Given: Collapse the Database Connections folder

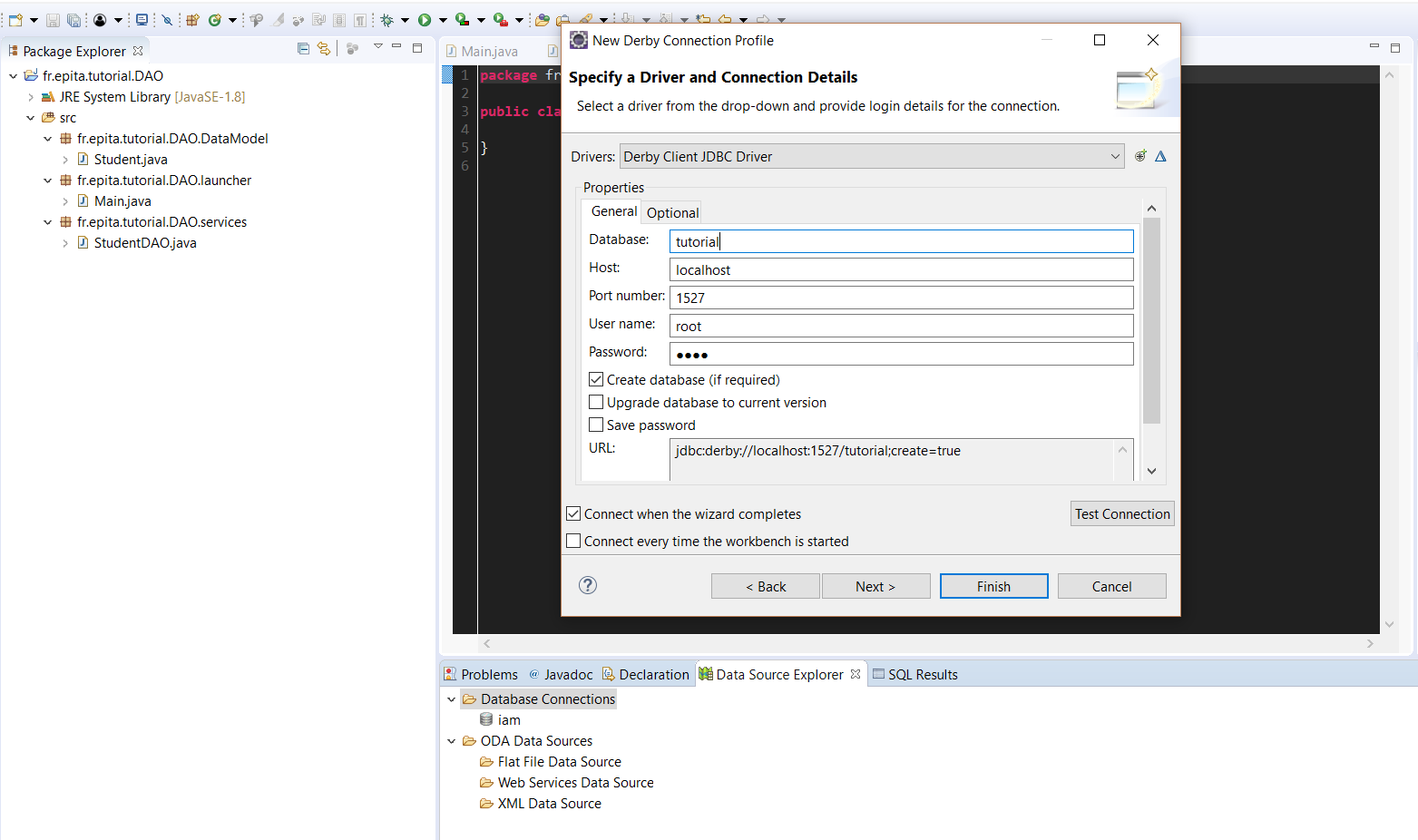Looking at the screenshot, I should [451, 699].
